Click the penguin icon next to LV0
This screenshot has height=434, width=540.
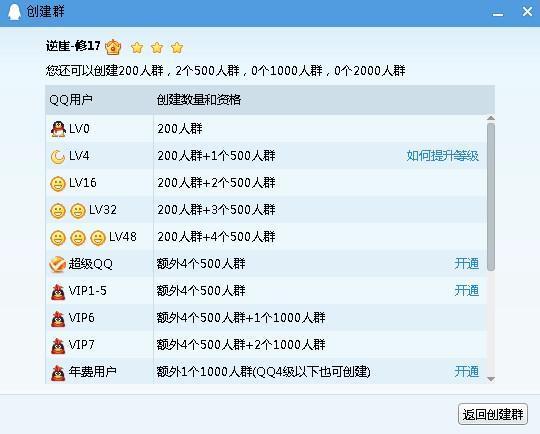click(x=58, y=129)
